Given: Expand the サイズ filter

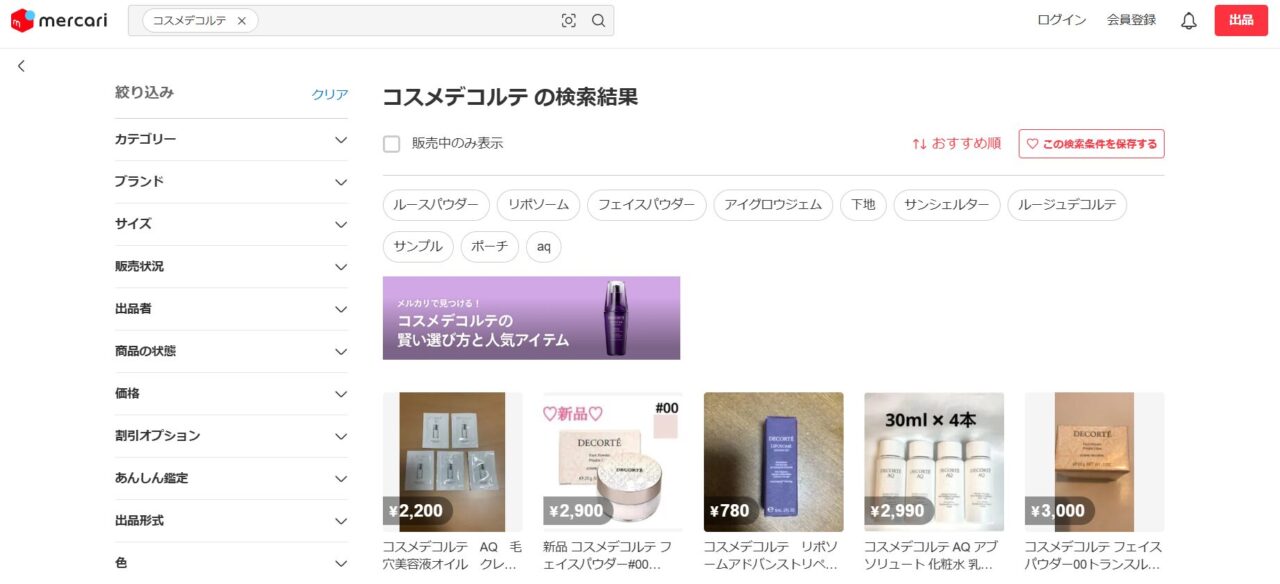Looking at the screenshot, I should (x=232, y=224).
